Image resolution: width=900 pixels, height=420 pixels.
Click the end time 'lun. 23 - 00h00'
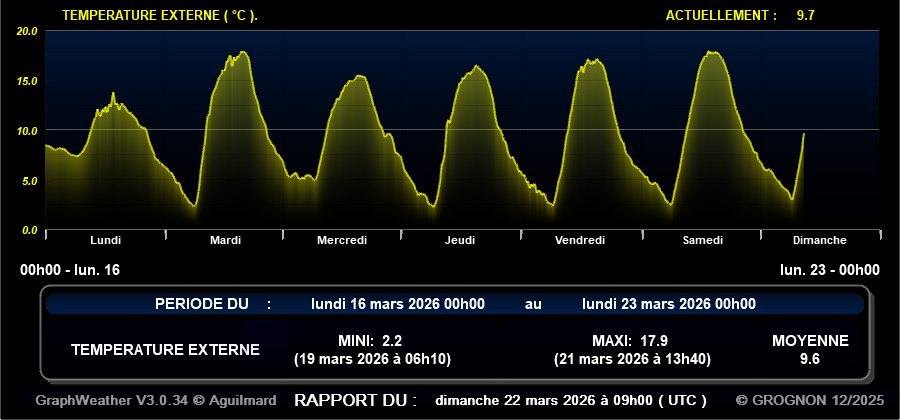pos(830,270)
